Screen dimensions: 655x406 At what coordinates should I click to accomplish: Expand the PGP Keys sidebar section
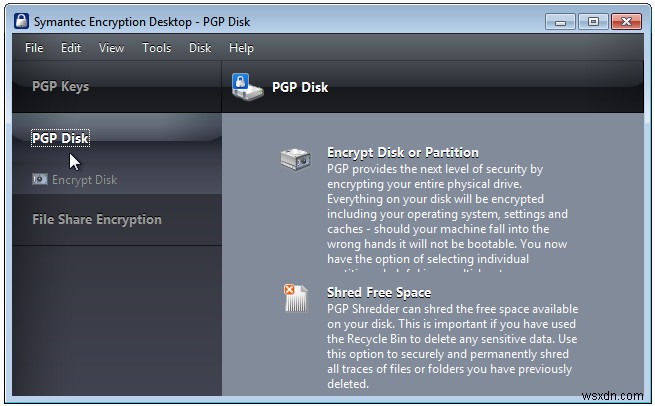(61, 87)
